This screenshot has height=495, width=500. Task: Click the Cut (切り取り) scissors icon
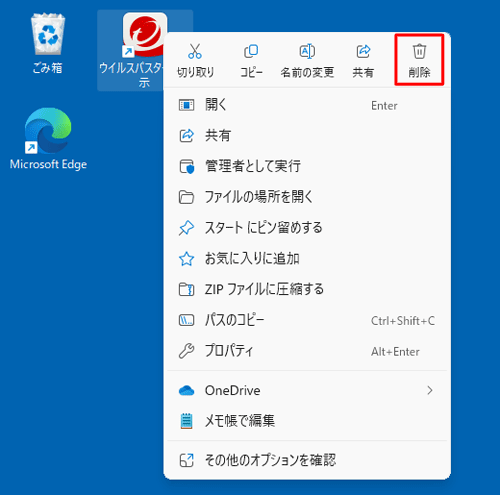point(195,52)
